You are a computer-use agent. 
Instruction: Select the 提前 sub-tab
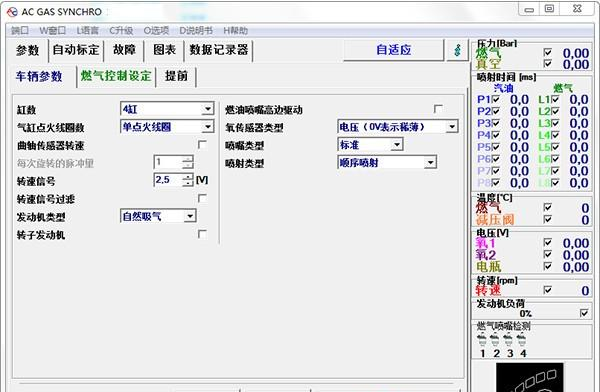click(176, 76)
